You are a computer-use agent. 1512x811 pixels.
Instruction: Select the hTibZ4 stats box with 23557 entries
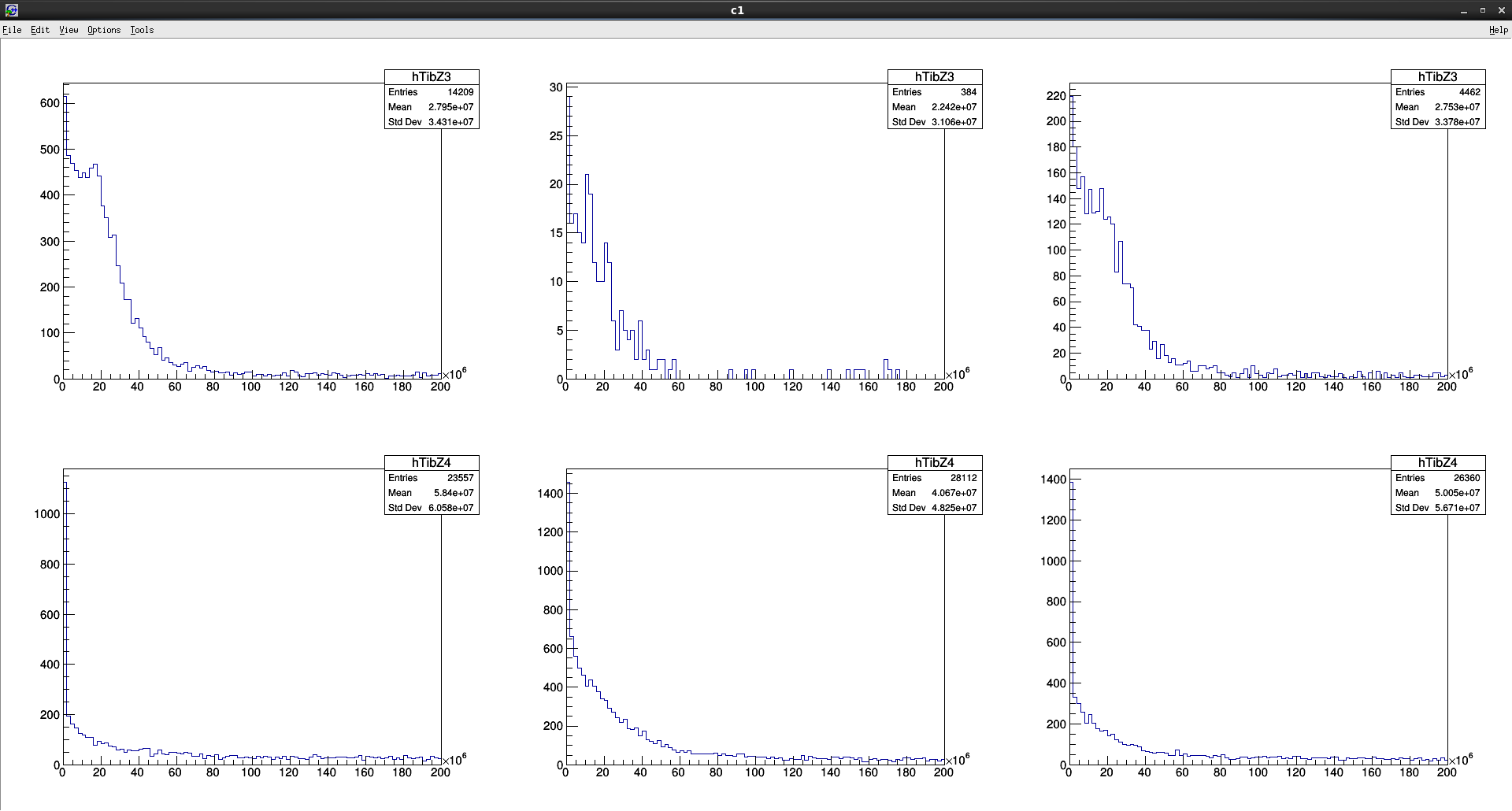tap(431, 485)
